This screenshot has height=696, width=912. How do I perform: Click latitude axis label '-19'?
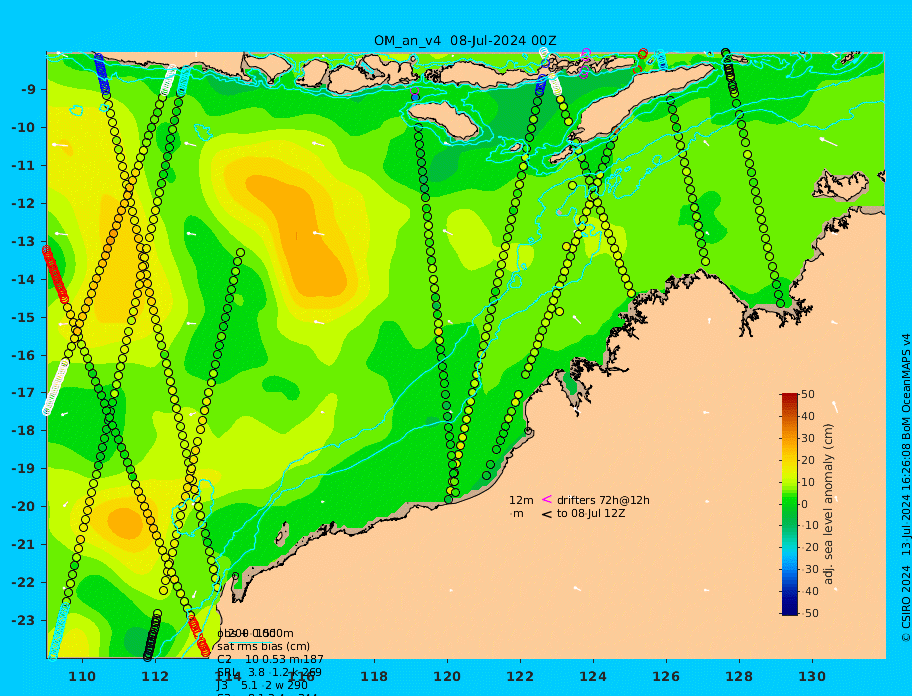coord(23,469)
